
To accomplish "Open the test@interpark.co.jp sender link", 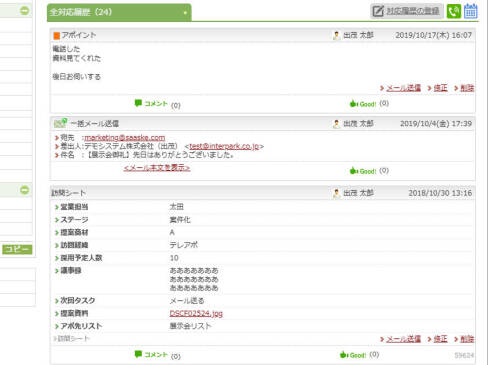I will pyautogui.click(x=224, y=146).
